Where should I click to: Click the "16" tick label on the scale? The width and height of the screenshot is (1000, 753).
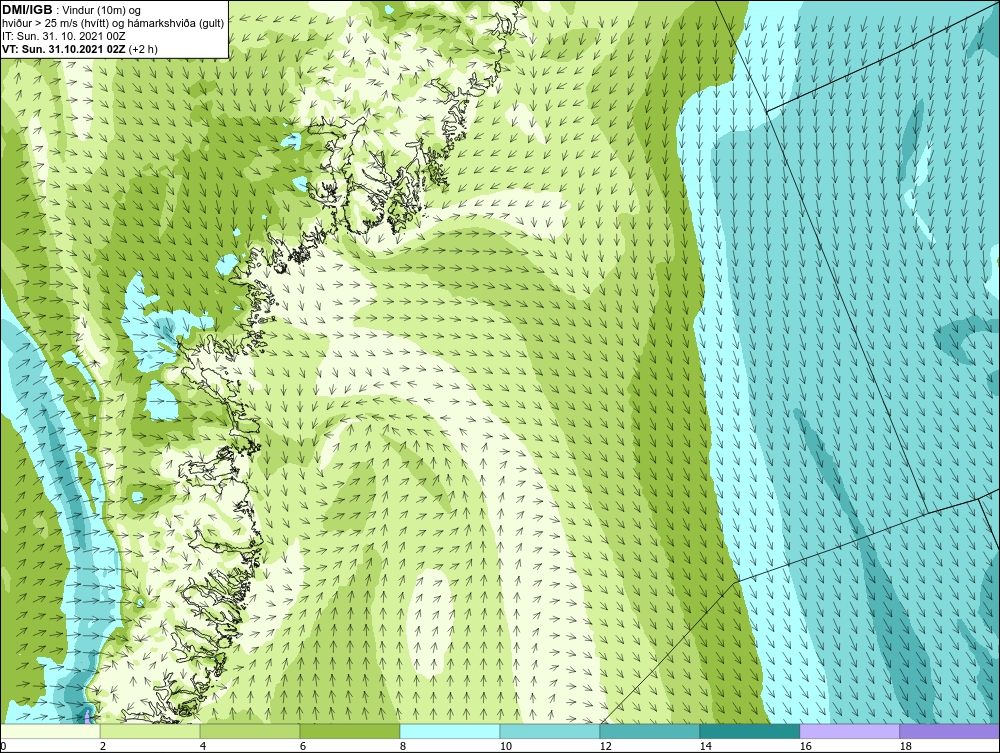point(805,746)
